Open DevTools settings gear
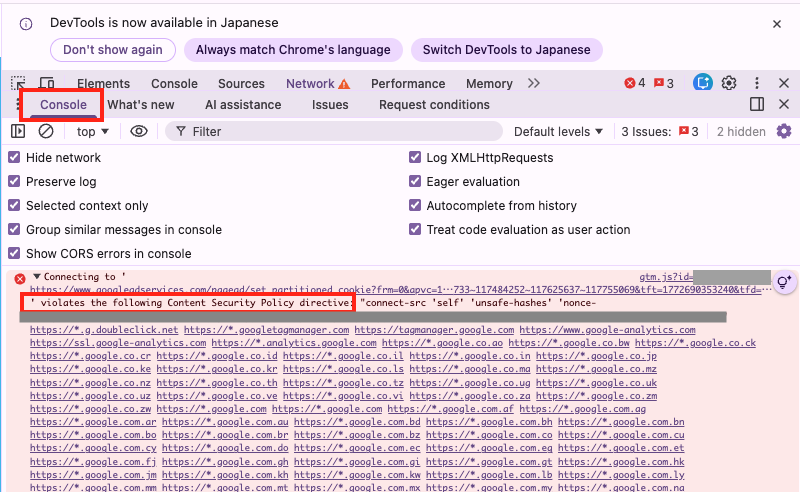This screenshot has width=800, height=492. [729, 83]
